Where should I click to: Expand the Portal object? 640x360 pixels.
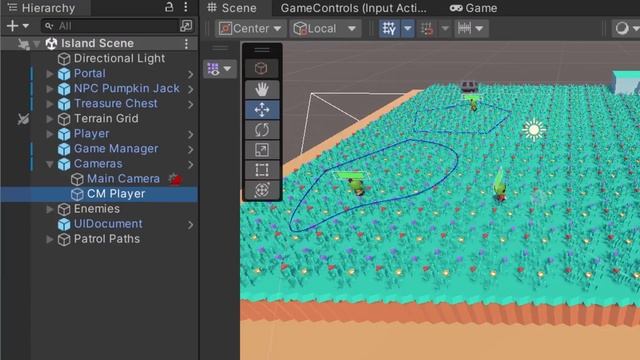pos(50,73)
